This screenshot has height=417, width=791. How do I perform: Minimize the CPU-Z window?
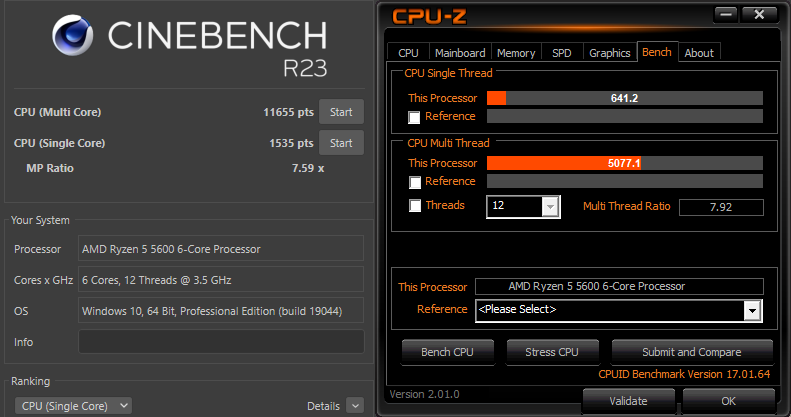[726, 15]
